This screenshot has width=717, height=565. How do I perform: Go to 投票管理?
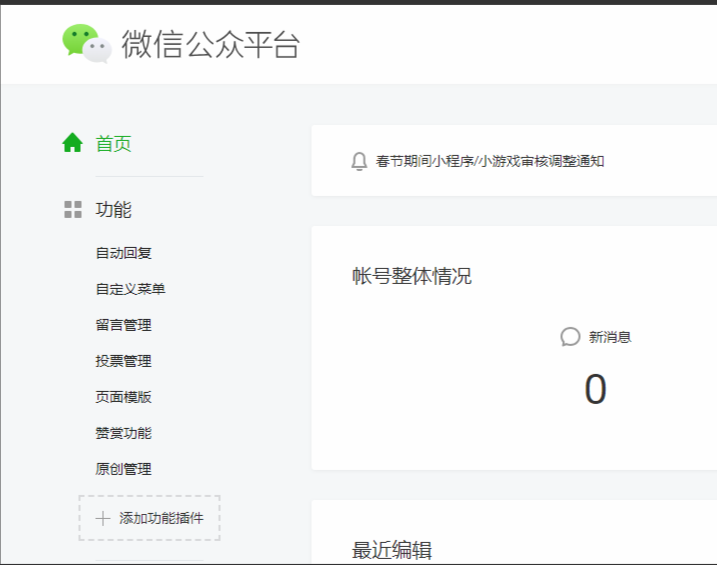pos(123,361)
